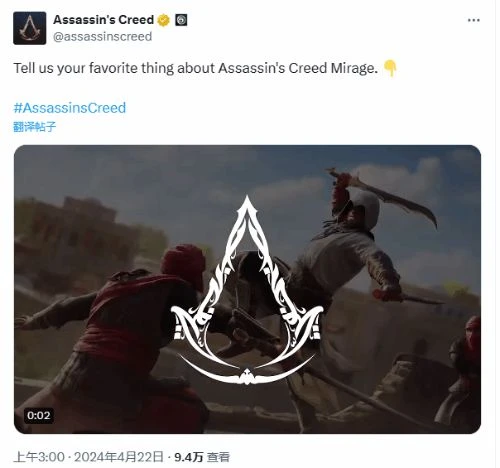
Task: Click the 上午3:00 post time
Action: (39, 457)
